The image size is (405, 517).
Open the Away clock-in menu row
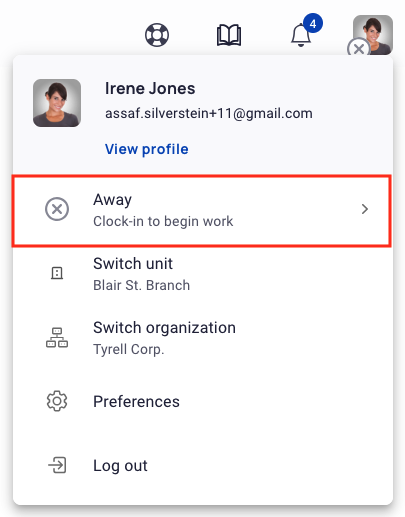click(x=202, y=211)
